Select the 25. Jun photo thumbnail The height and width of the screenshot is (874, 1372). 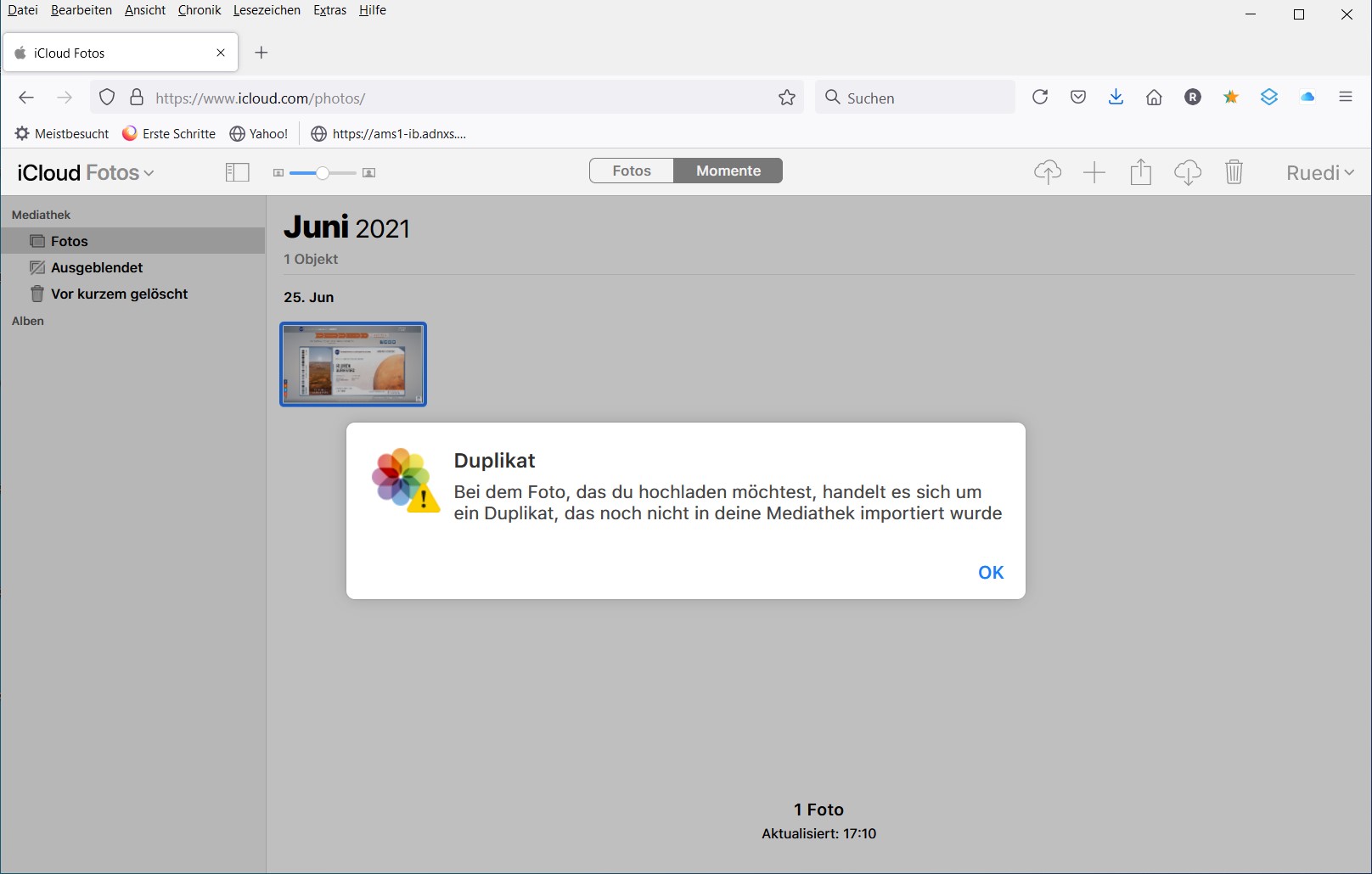pos(353,364)
